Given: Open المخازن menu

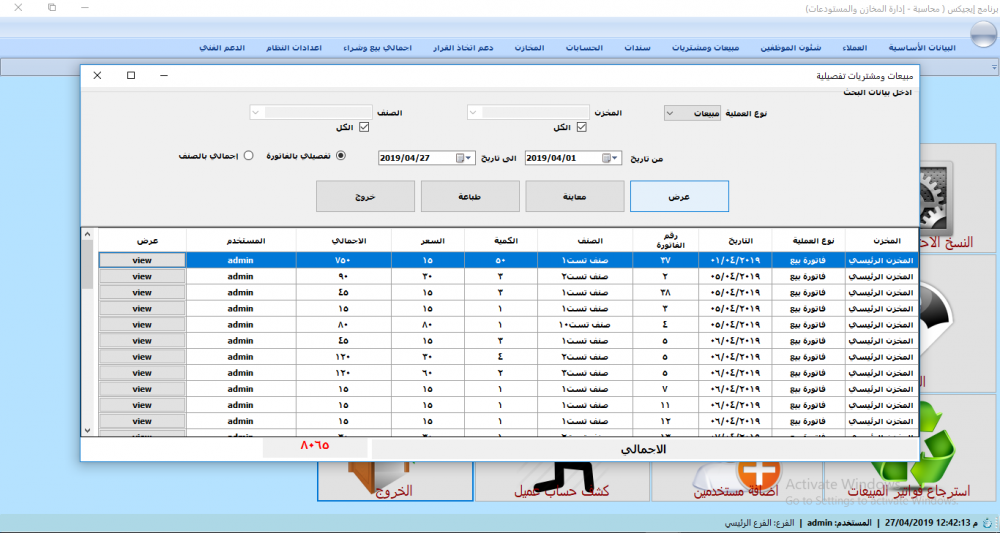Looking at the screenshot, I should pos(529,48).
